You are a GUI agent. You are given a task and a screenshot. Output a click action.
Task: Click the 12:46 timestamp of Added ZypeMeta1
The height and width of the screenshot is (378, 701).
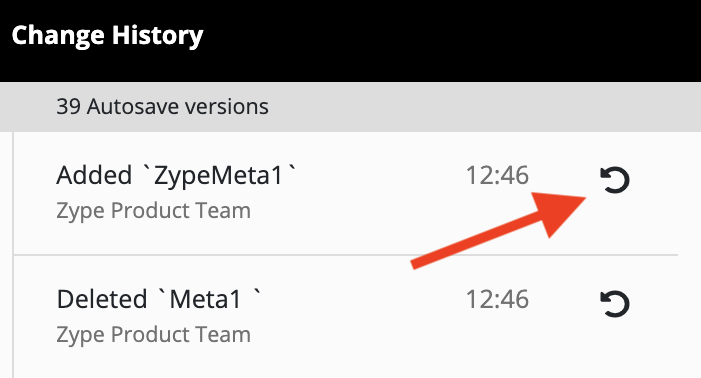(x=497, y=175)
